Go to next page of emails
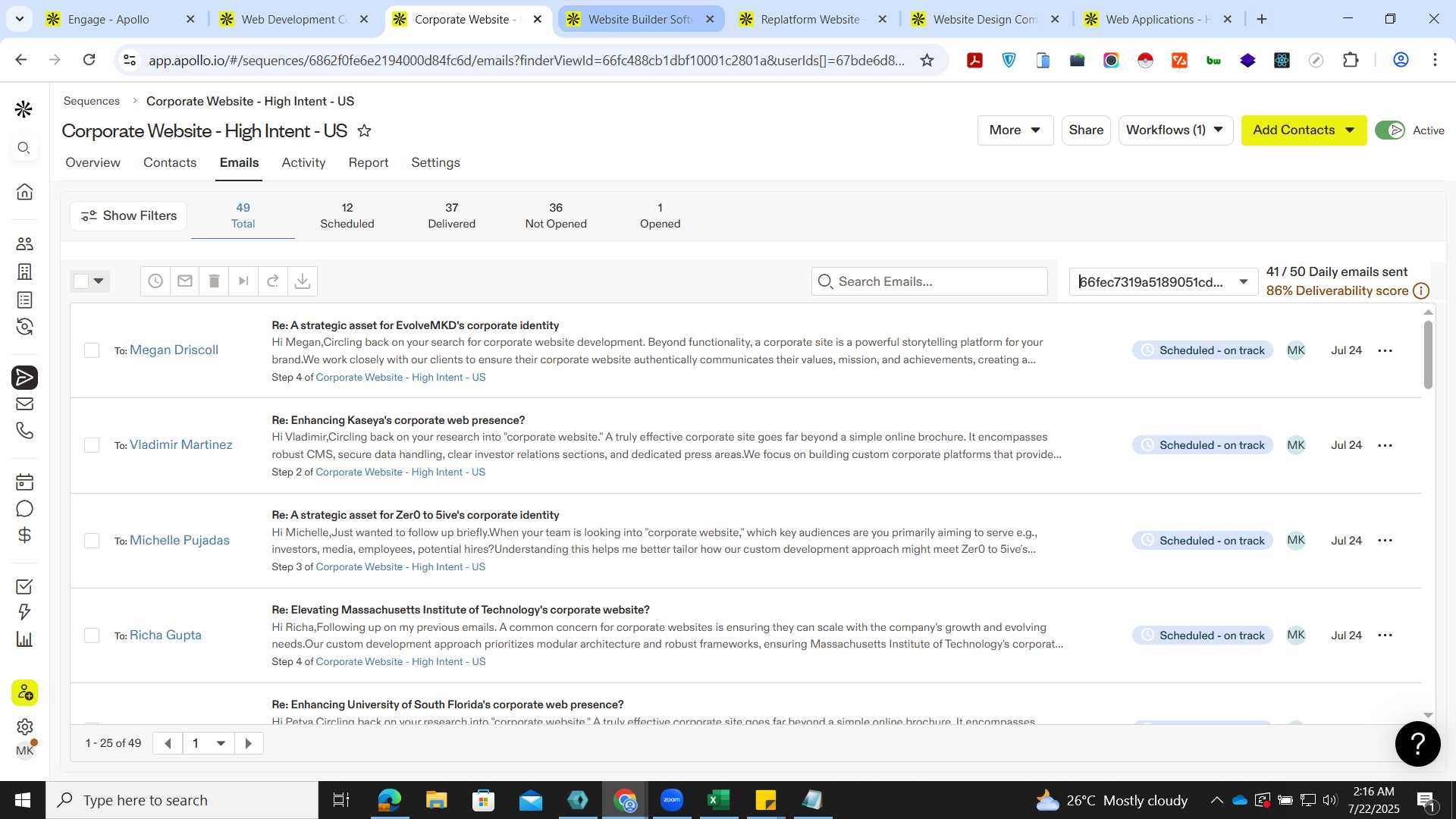The width and height of the screenshot is (1456, 819). (x=249, y=743)
